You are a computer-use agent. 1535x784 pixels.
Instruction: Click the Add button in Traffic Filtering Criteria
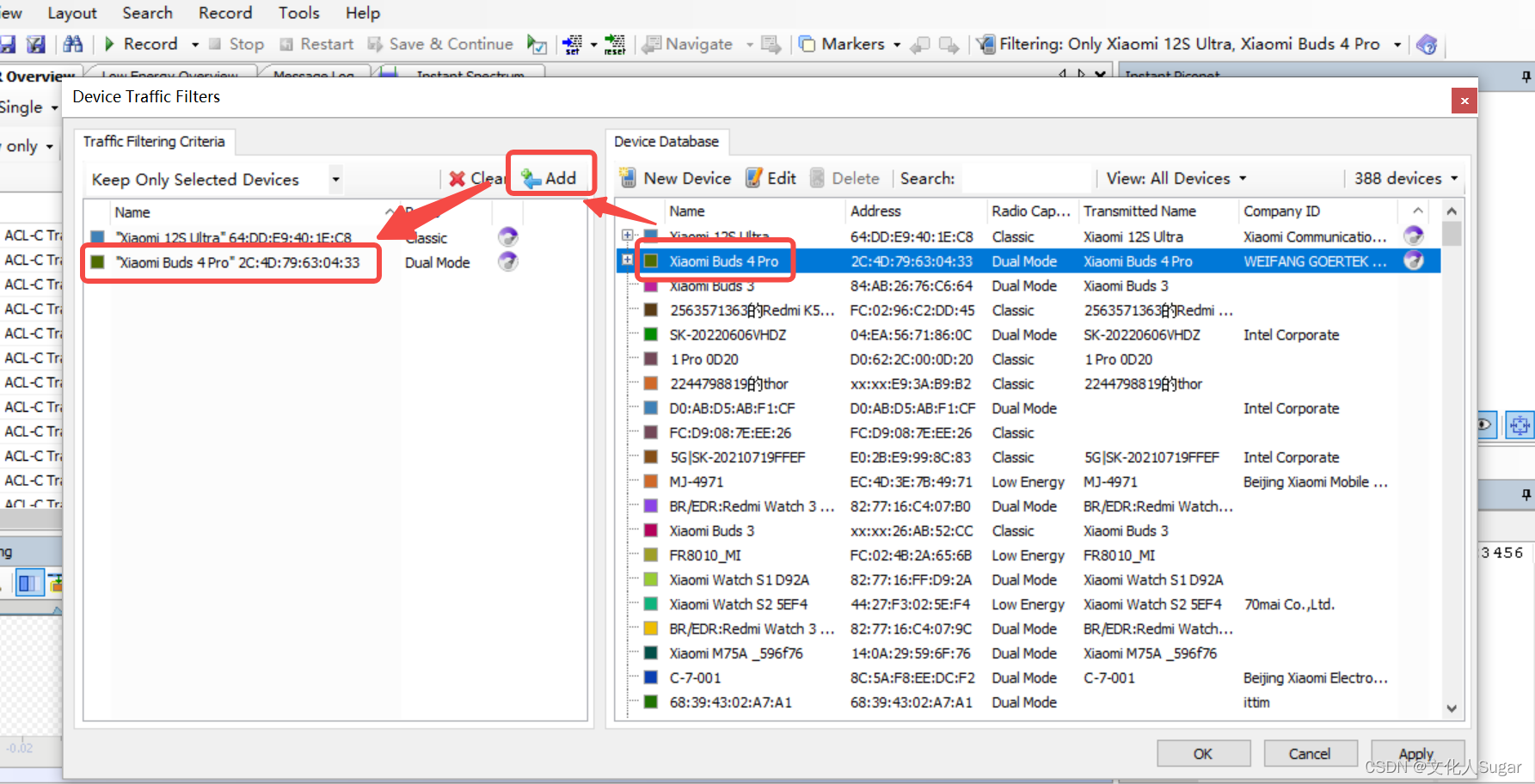[x=549, y=178]
